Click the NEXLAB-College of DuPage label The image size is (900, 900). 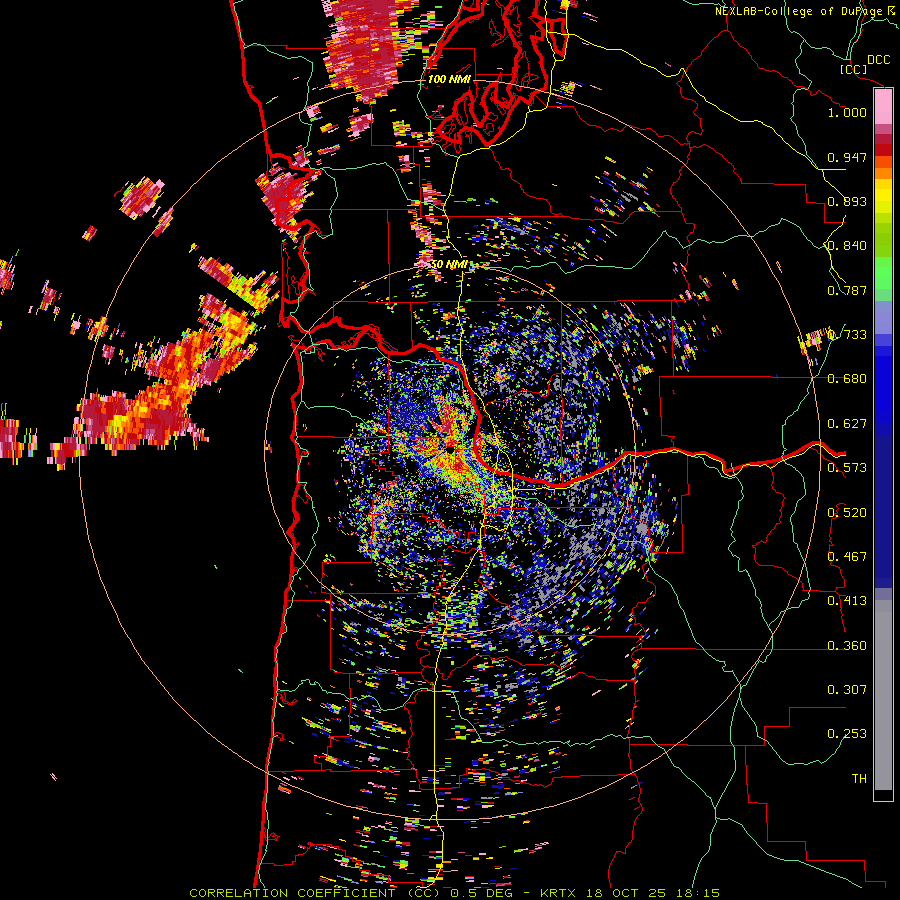(x=807, y=11)
